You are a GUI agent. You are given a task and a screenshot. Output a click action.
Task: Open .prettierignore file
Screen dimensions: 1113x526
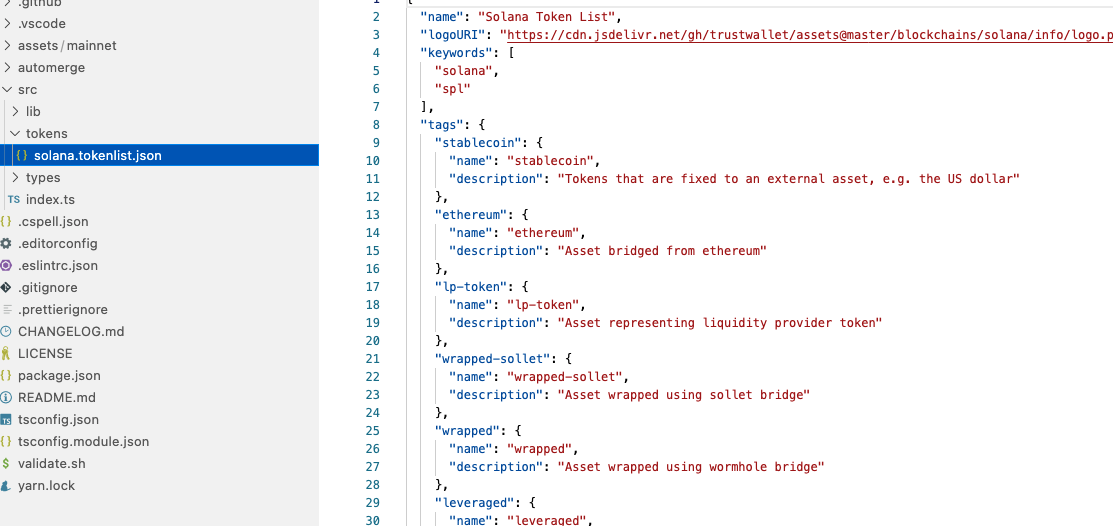62,309
